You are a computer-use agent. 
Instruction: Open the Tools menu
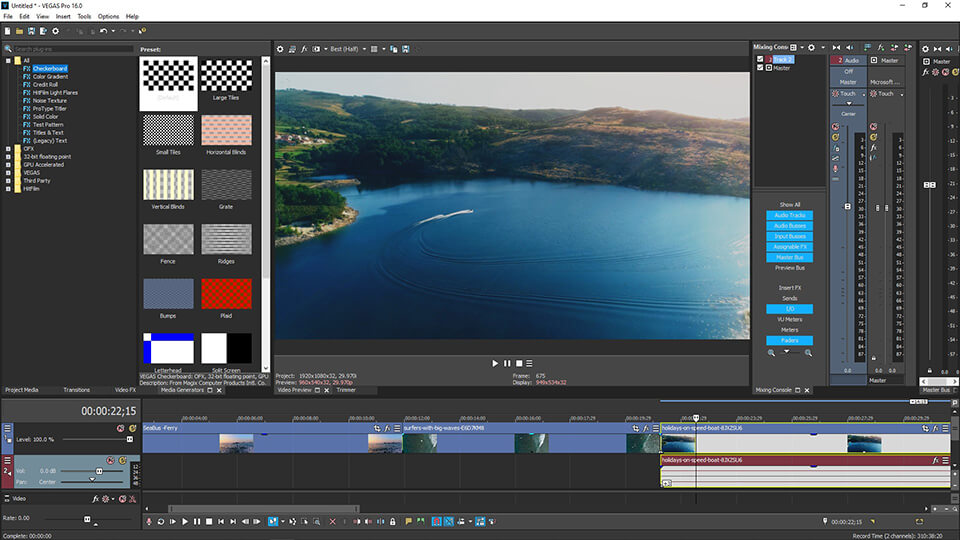pos(84,17)
